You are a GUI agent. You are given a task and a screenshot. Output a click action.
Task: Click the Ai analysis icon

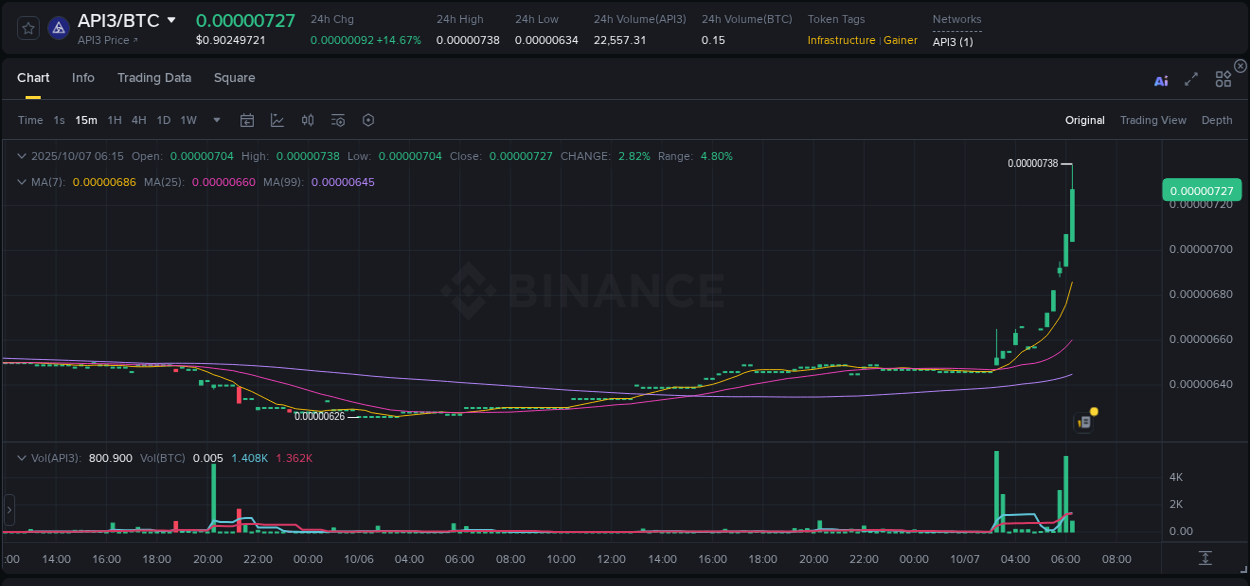[1160, 79]
